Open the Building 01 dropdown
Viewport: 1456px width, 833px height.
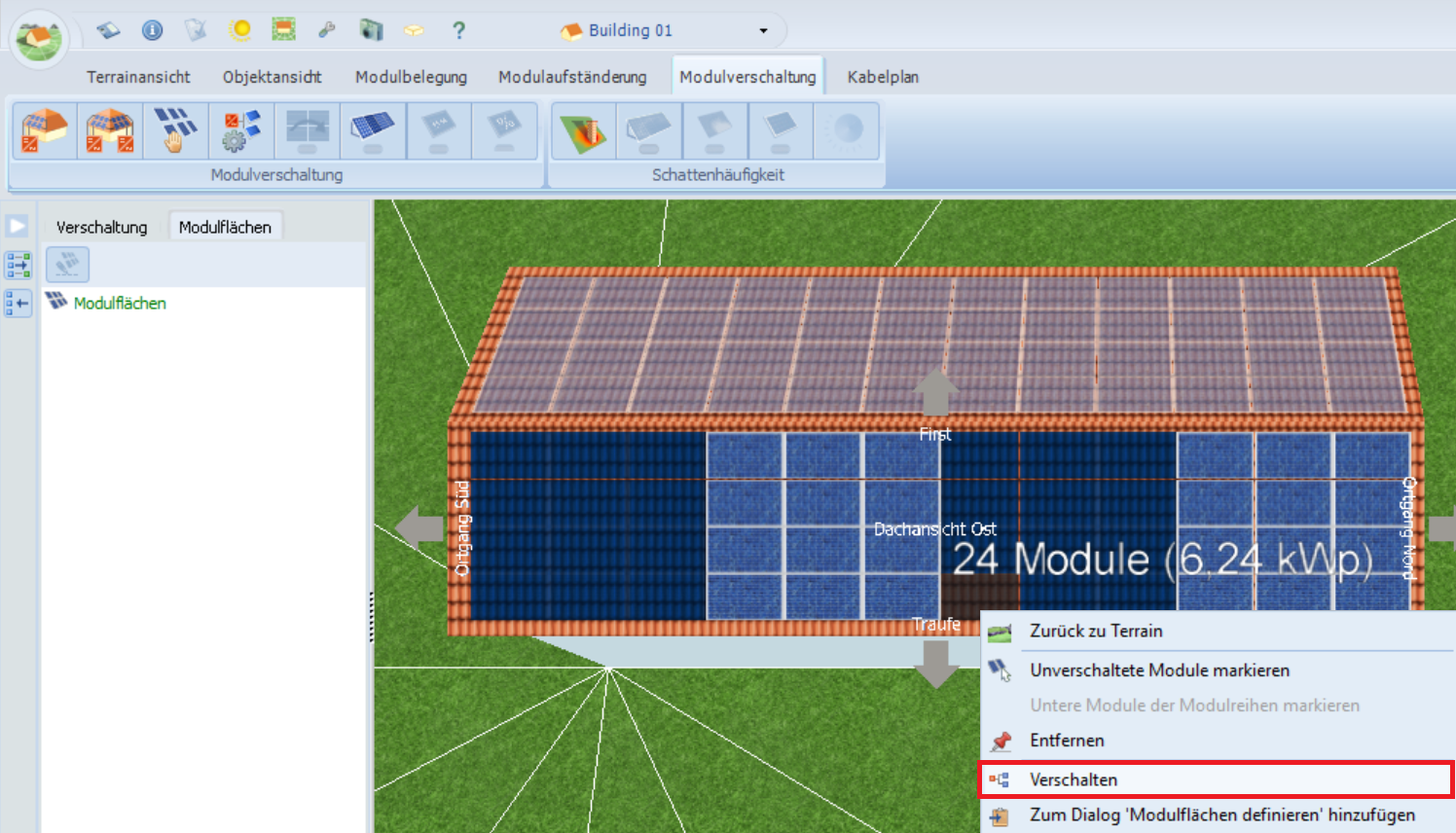pos(763,30)
